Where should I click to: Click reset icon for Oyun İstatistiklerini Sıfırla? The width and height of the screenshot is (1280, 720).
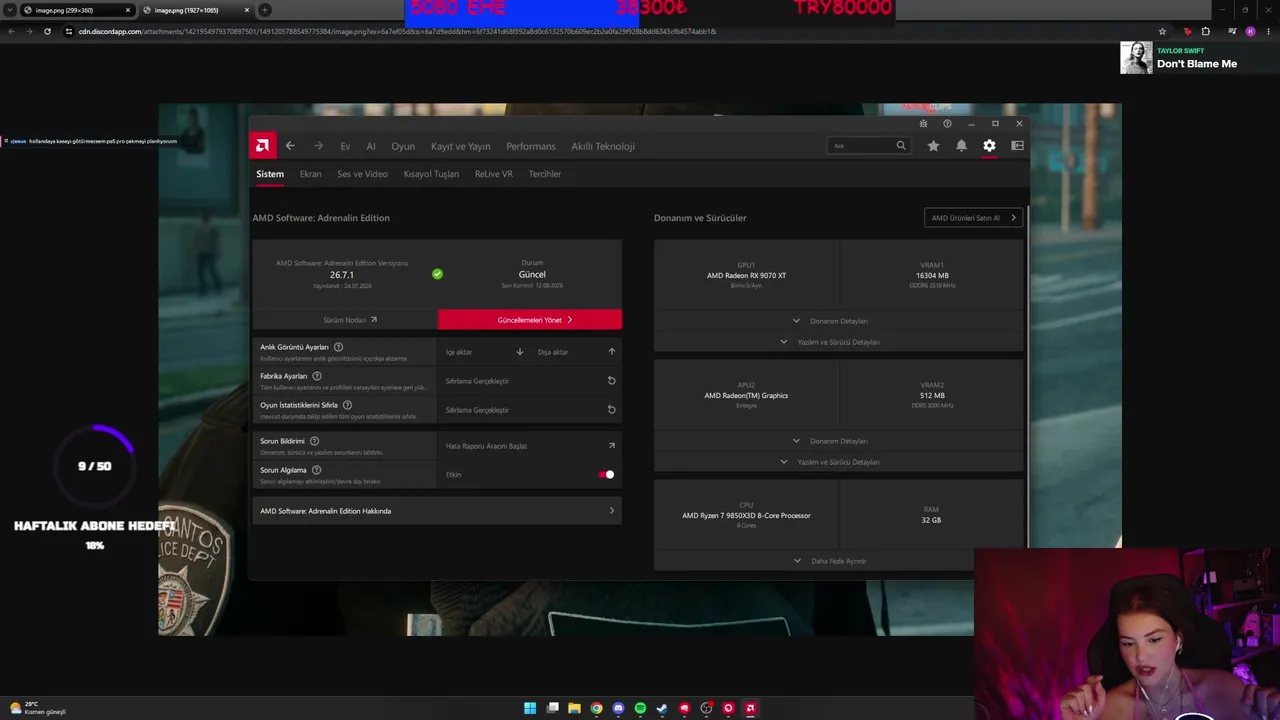pyautogui.click(x=611, y=410)
